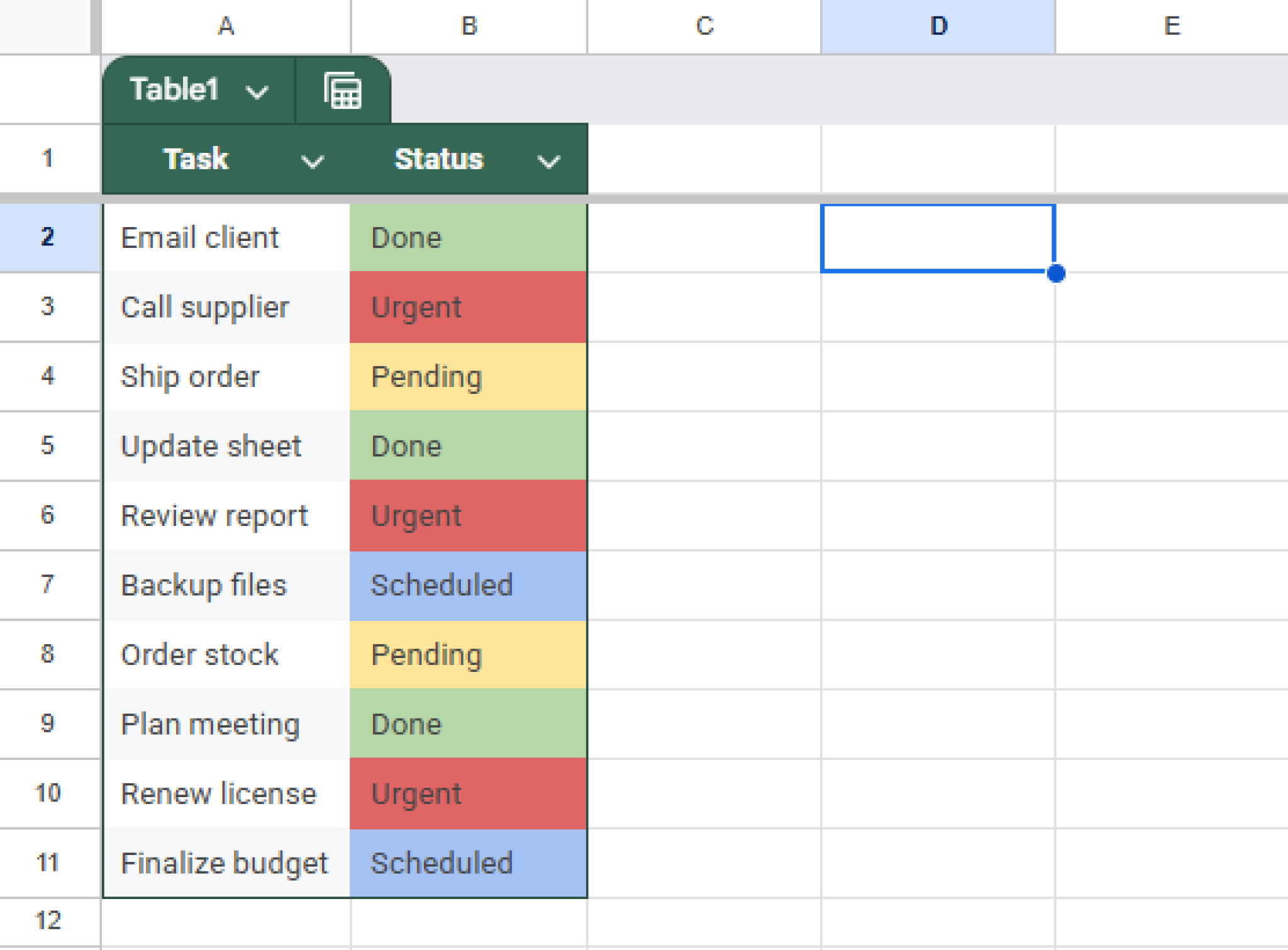The width and height of the screenshot is (1288, 950).
Task: Select the Scheduled cell next to Backup files
Action: pos(468,584)
